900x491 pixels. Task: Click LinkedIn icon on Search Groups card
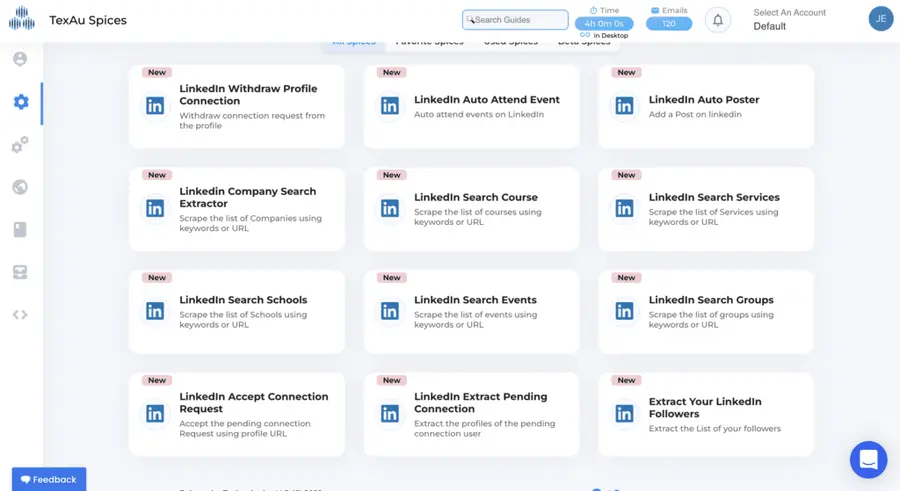(x=624, y=311)
